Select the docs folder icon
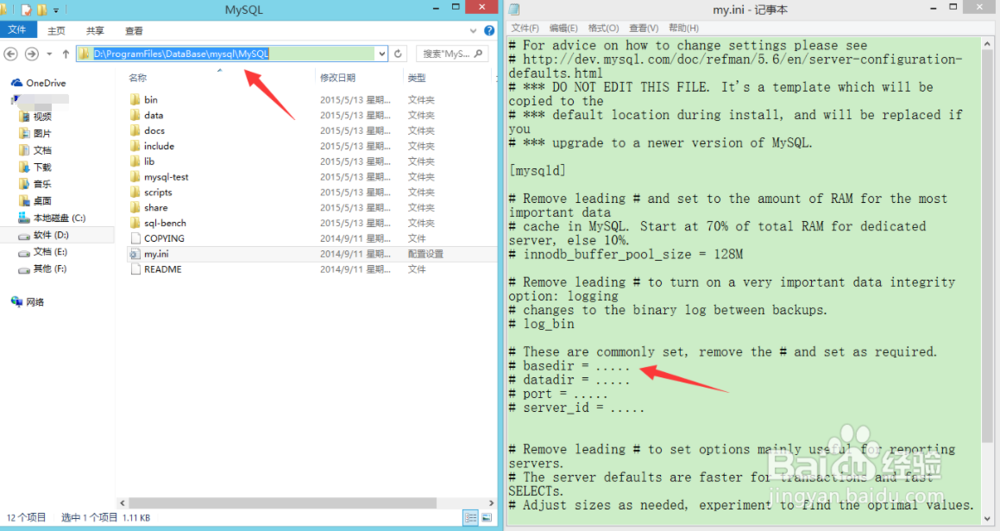Screen dimensions: 1000x531 (x=135, y=131)
